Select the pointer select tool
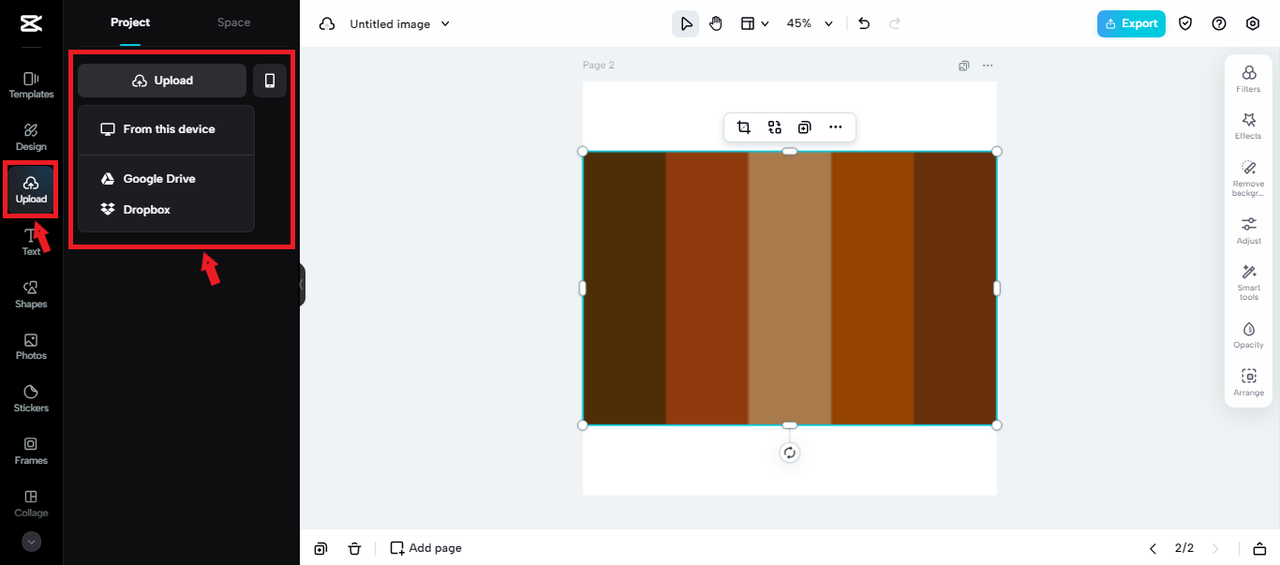The width and height of the screenshot is (1280, 565). tap(686, 24)
